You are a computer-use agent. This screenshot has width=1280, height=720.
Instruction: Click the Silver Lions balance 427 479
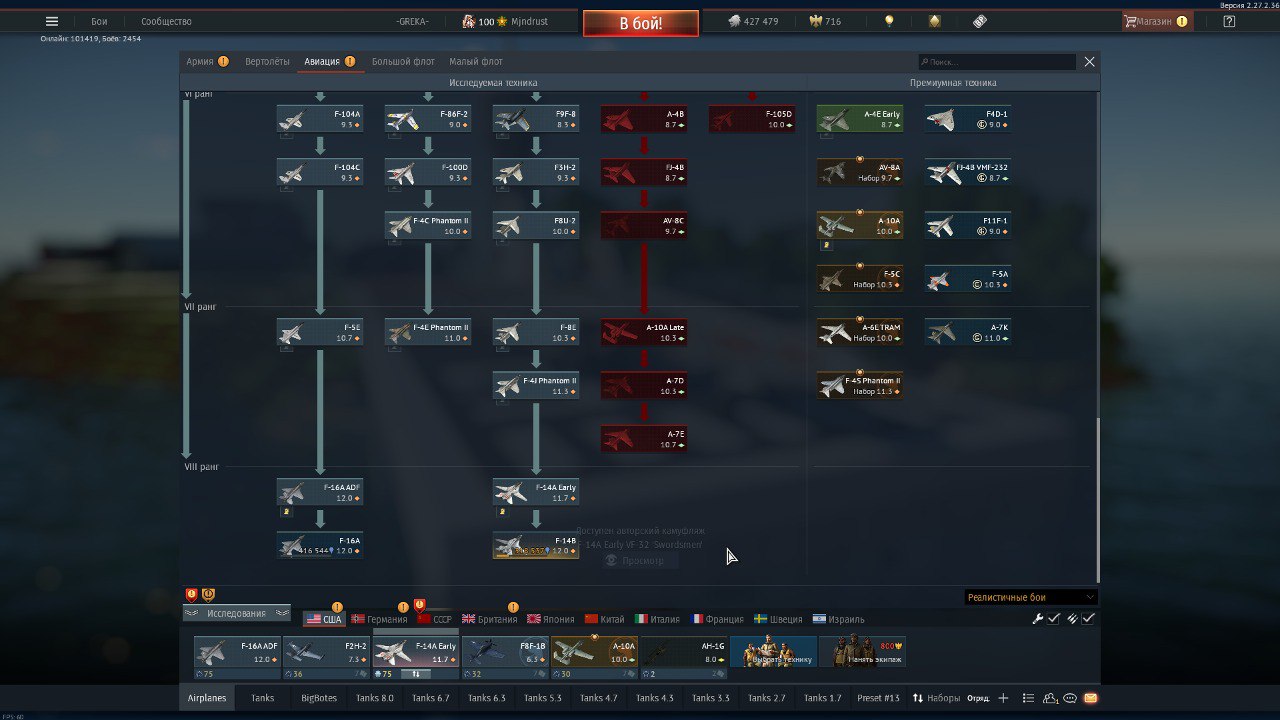click(753, 21)
